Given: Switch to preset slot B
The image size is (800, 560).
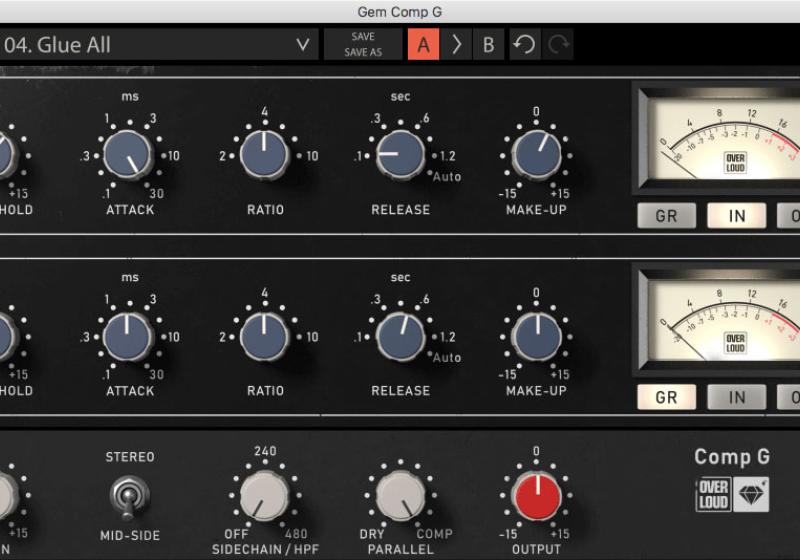Looking at the screenshot, I should pos(488,45).
